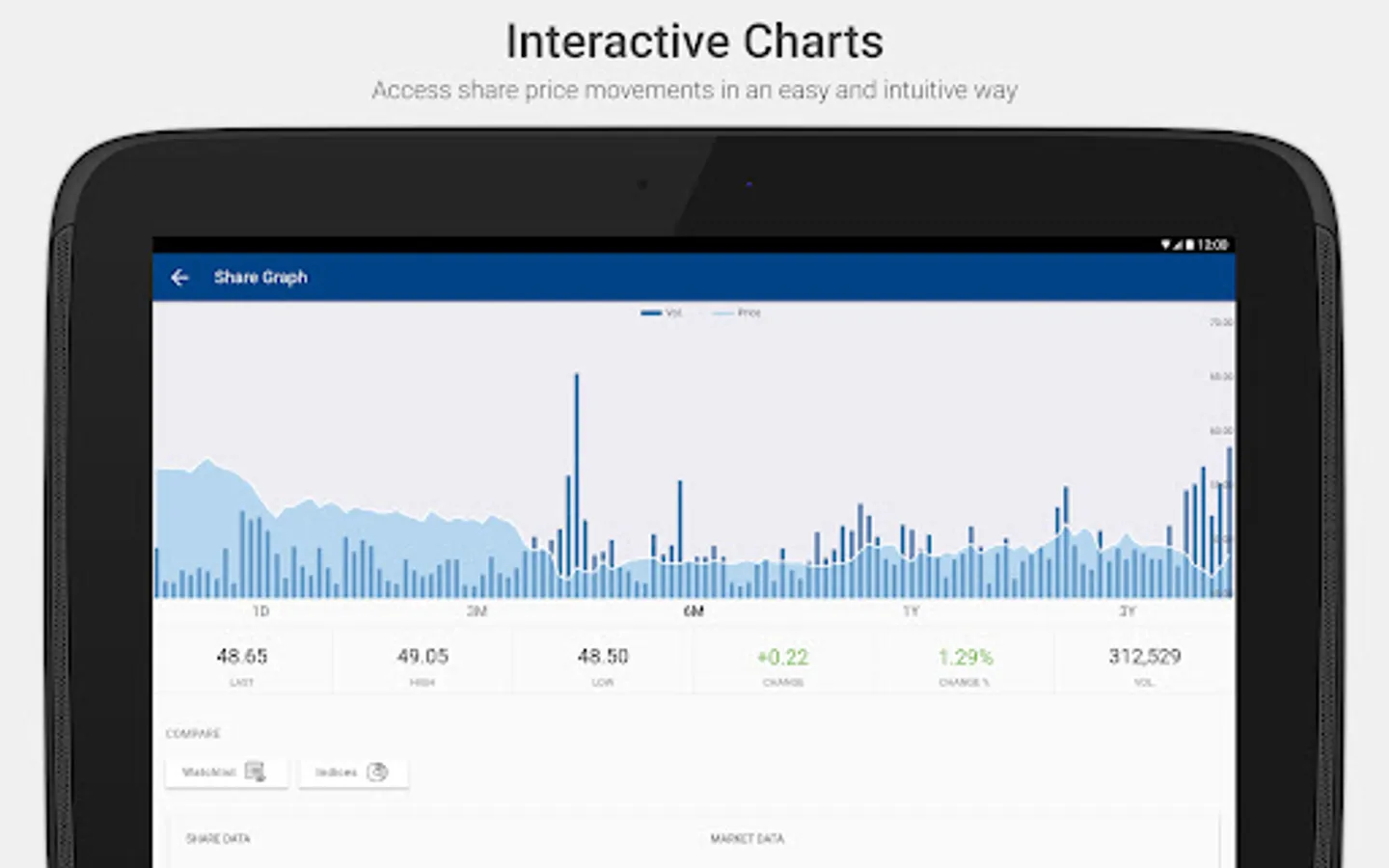Click the tallest volume bar in chart
Image resolution: width=1389 pixels, height=868 pixels.
point(577,485)
